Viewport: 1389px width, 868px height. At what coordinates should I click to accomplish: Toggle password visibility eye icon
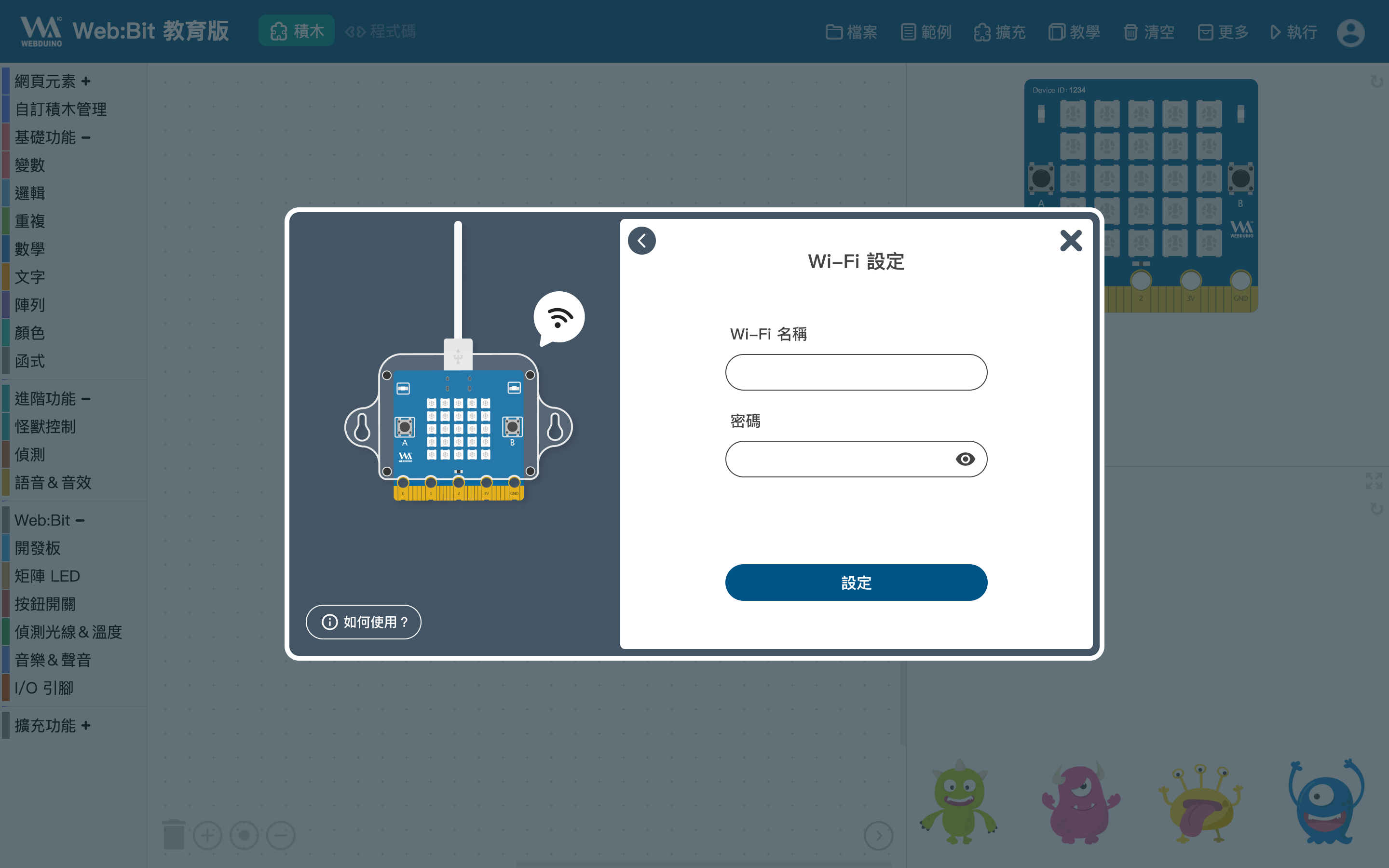click(965, 459)
